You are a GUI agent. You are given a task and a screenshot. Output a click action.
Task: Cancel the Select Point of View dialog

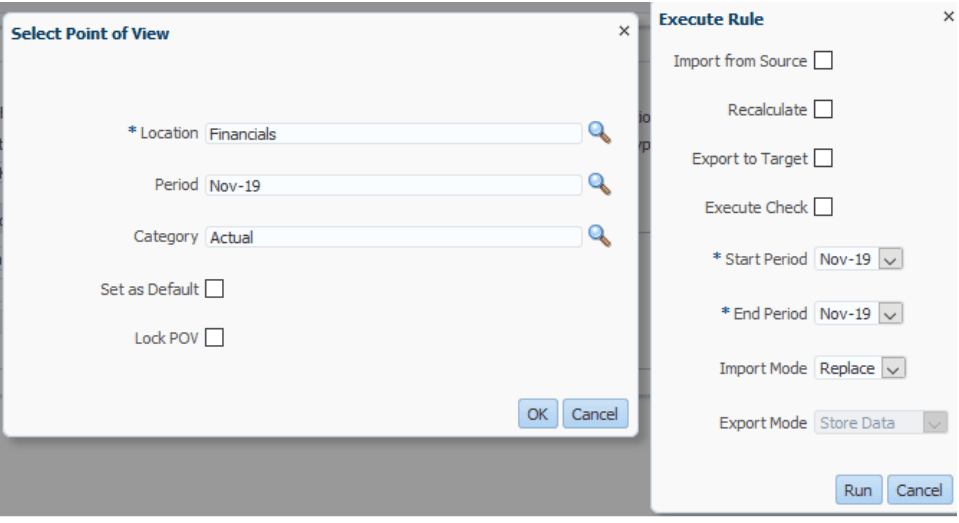click(595, 414)
